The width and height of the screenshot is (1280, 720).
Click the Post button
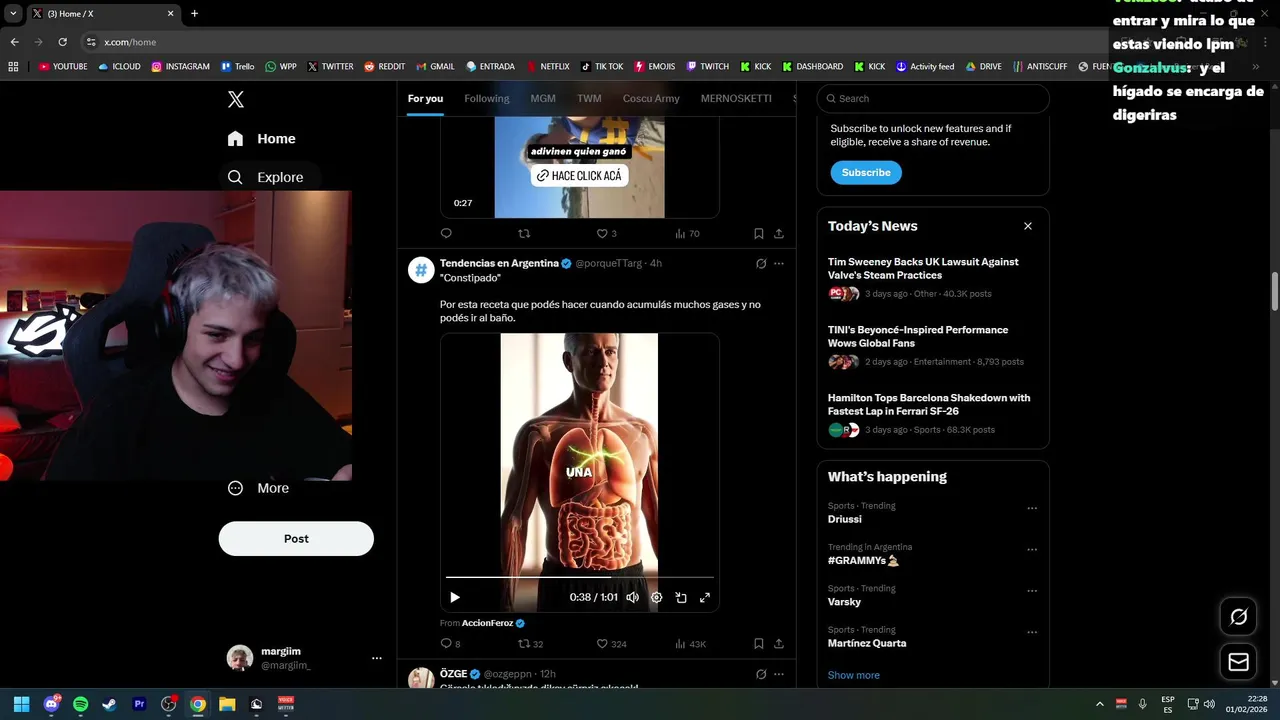click(x=296, y=538)
